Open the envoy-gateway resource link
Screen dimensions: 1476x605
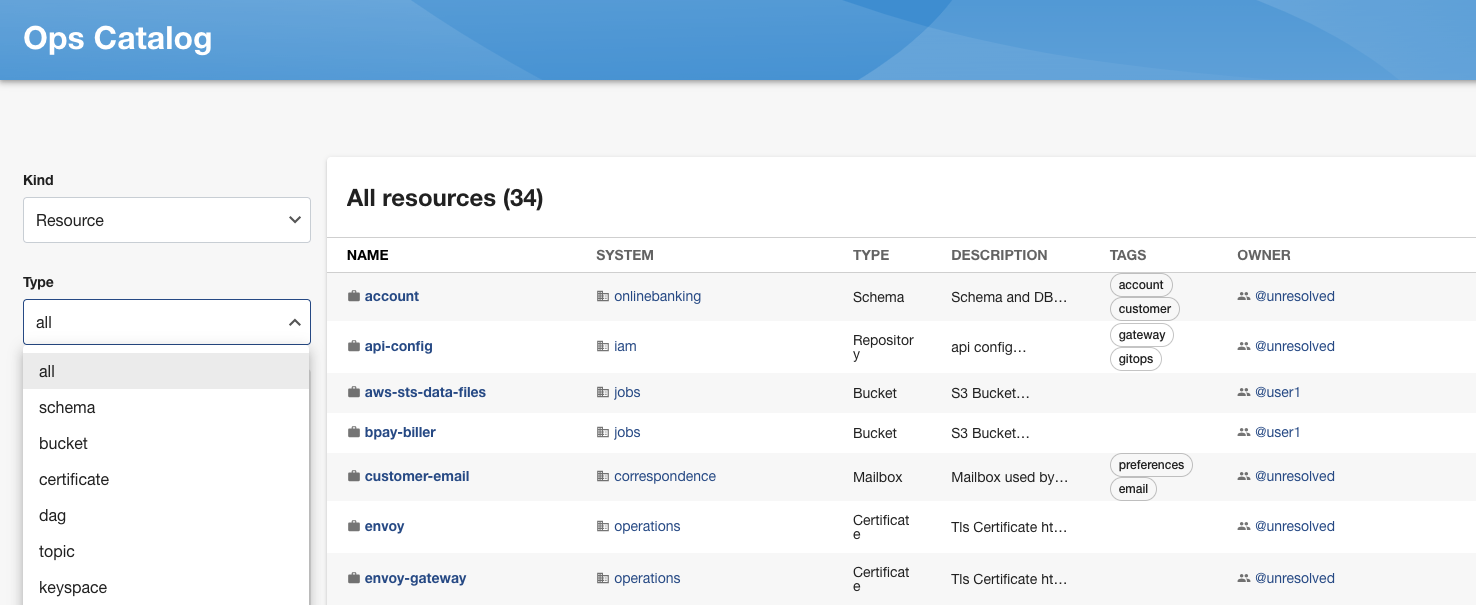[x=415, y=578]
